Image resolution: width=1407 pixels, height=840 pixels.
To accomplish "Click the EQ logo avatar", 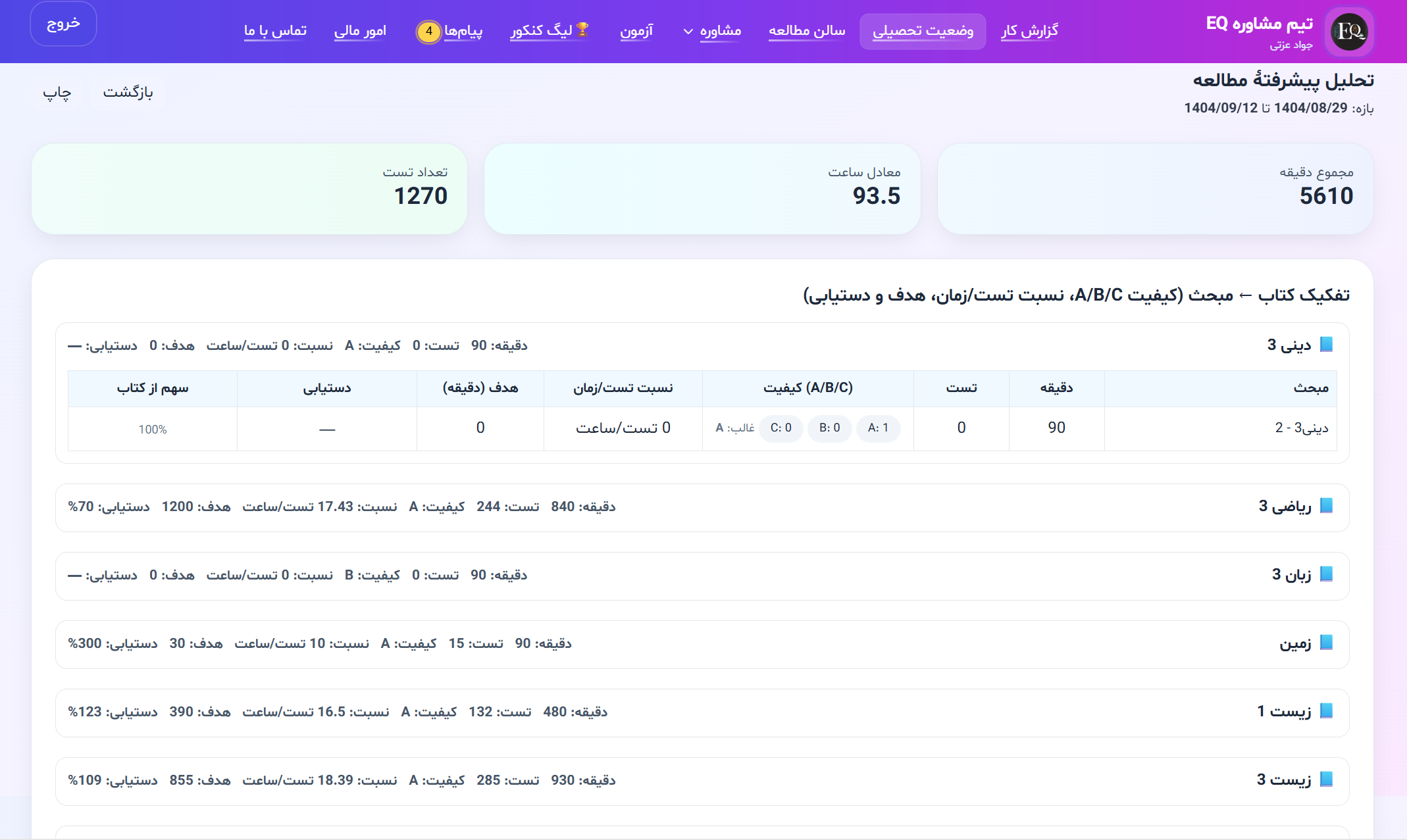I will (x=1348, y=31).
